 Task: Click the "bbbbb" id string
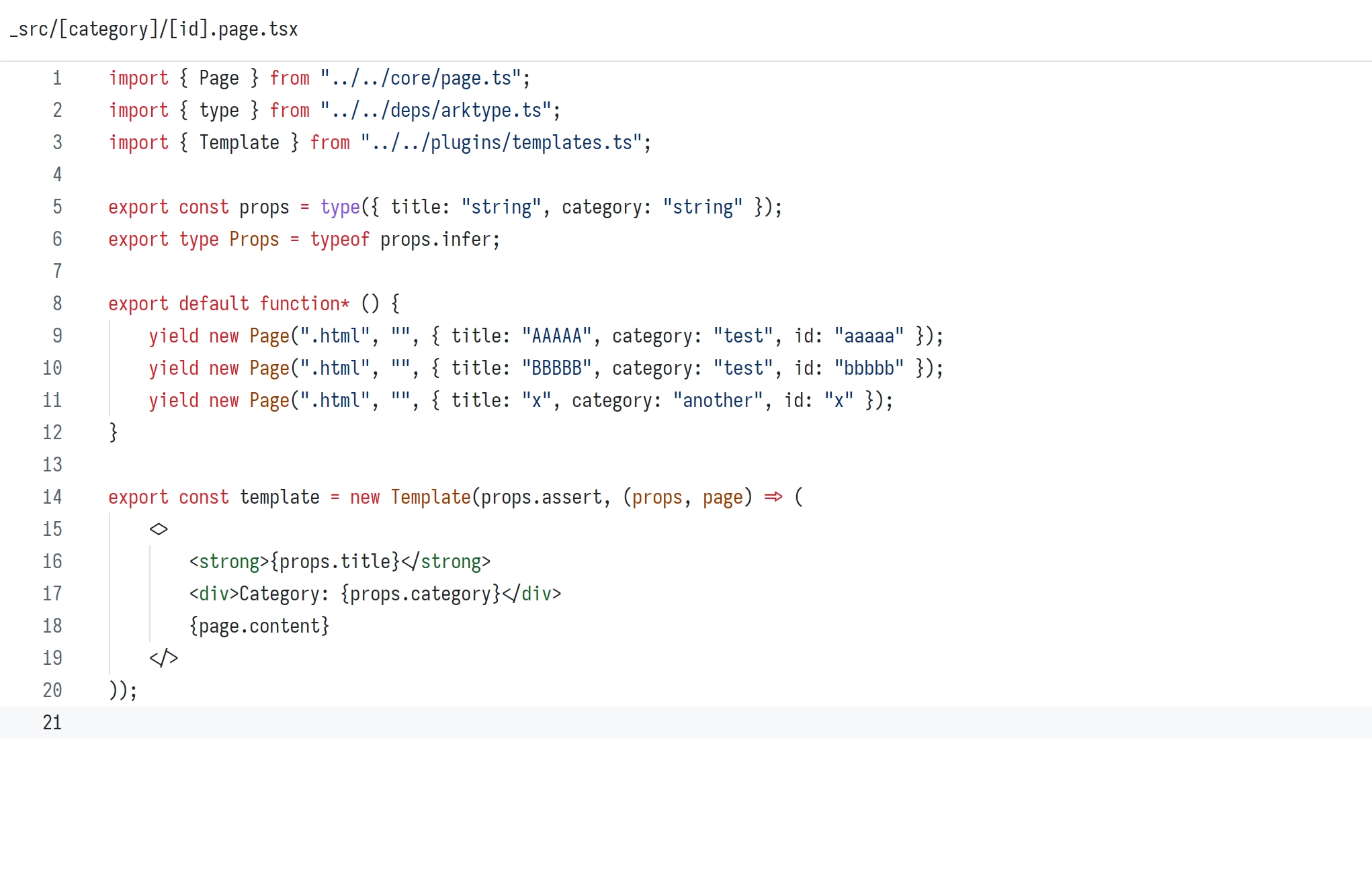(869, 369)
